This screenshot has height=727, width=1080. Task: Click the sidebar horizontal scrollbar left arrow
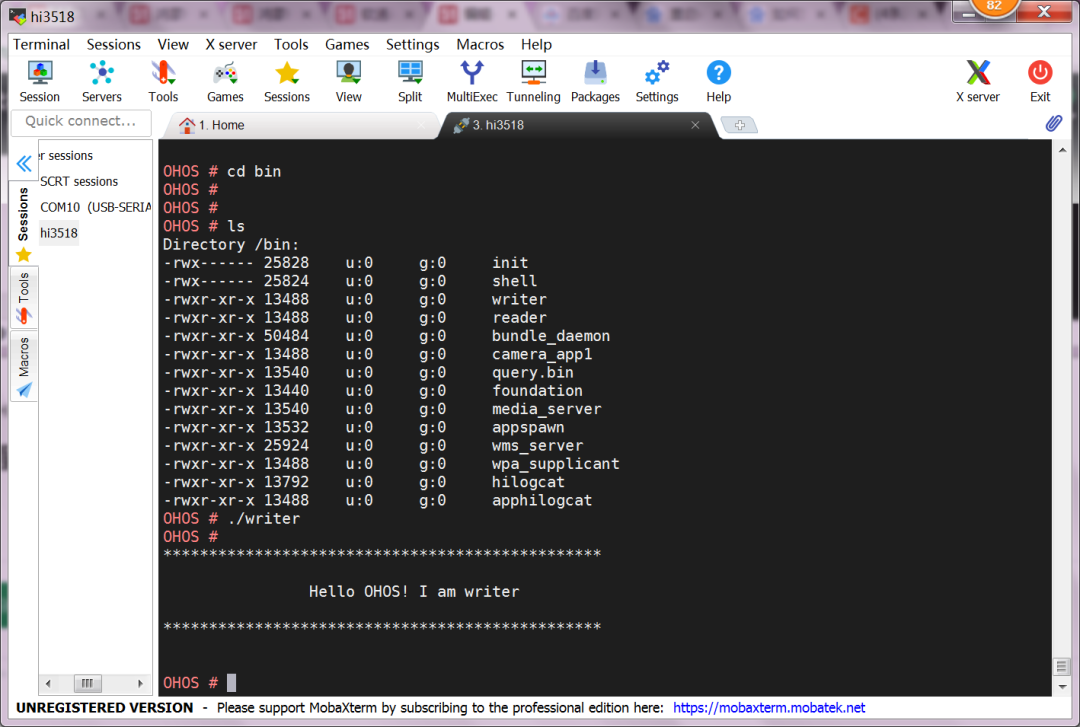[x=48, y=684]
